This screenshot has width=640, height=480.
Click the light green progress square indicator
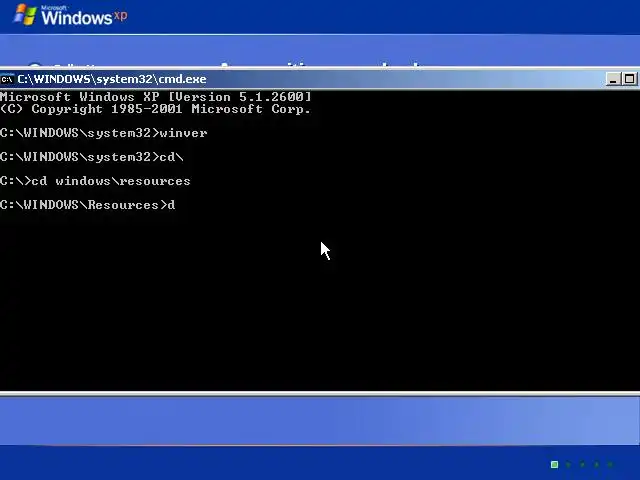pyautogui.click(x=554, y=464)
